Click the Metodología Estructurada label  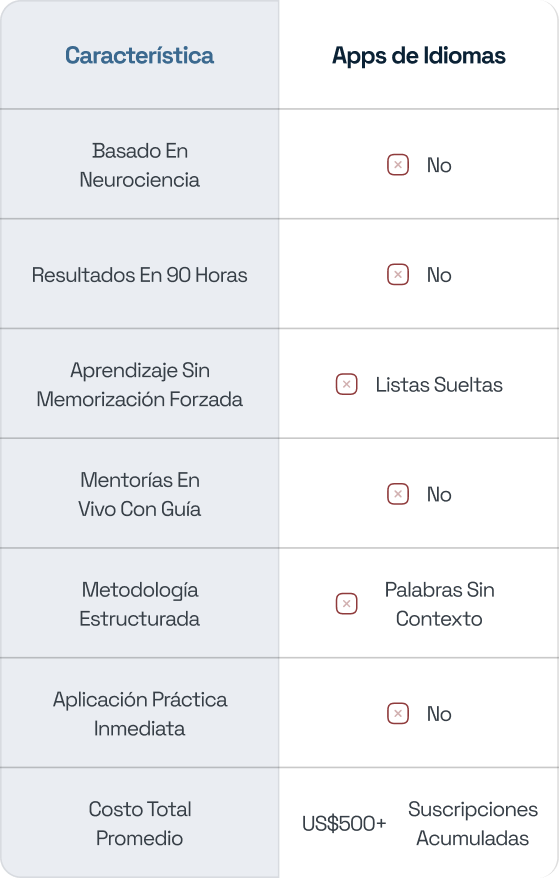[139, 604]
